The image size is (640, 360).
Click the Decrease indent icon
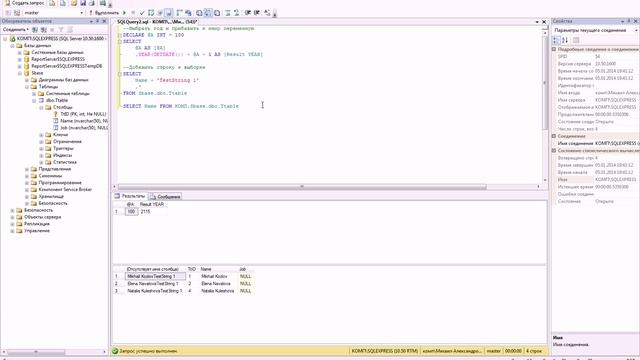248,13
